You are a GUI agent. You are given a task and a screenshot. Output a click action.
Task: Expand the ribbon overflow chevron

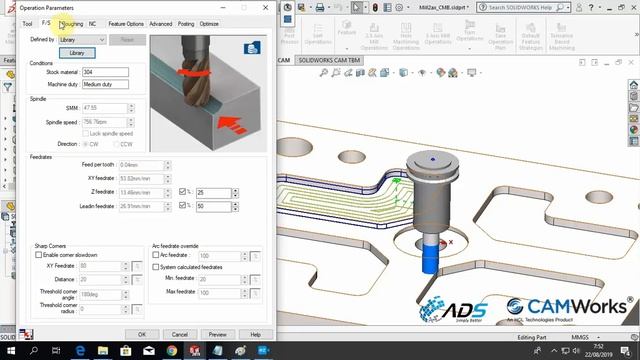[x=637, y=34]
